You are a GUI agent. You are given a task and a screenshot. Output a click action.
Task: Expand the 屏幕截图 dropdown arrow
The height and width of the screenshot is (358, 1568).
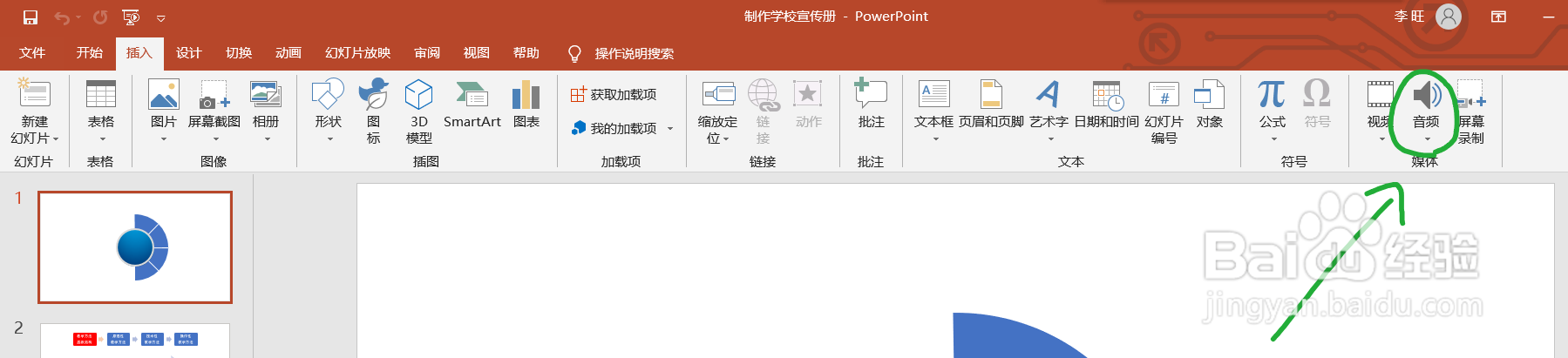214,139
